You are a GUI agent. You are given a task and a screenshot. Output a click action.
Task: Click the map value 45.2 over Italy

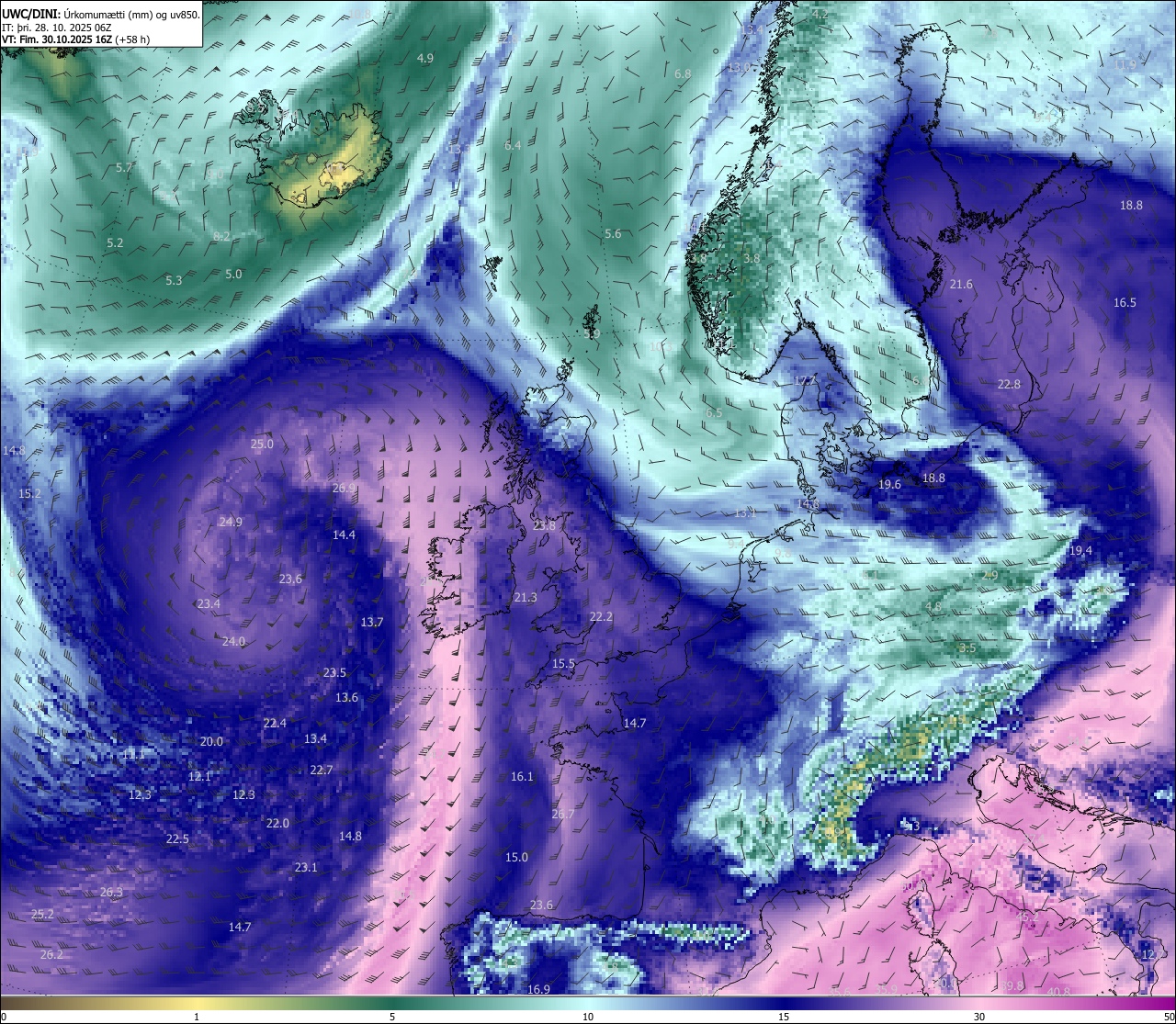(1027, 916)
